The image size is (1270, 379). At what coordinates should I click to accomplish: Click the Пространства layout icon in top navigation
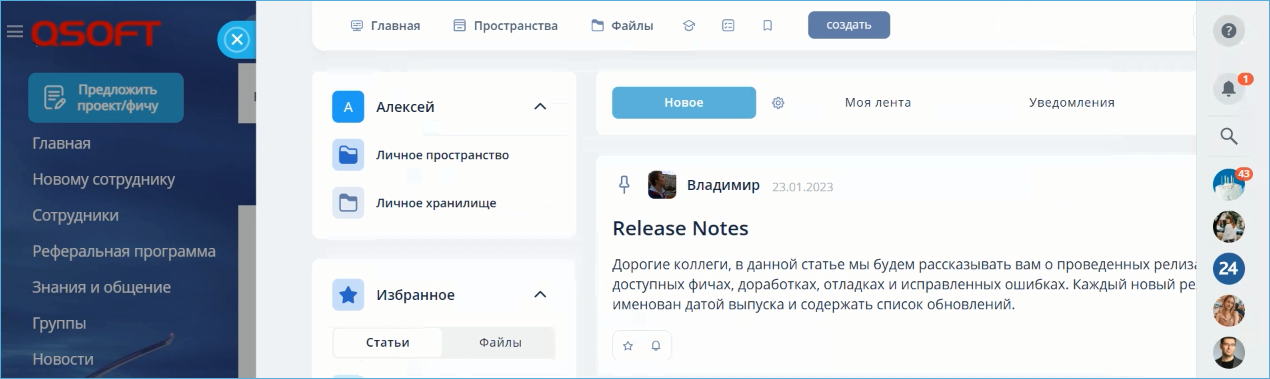(460, 26)
